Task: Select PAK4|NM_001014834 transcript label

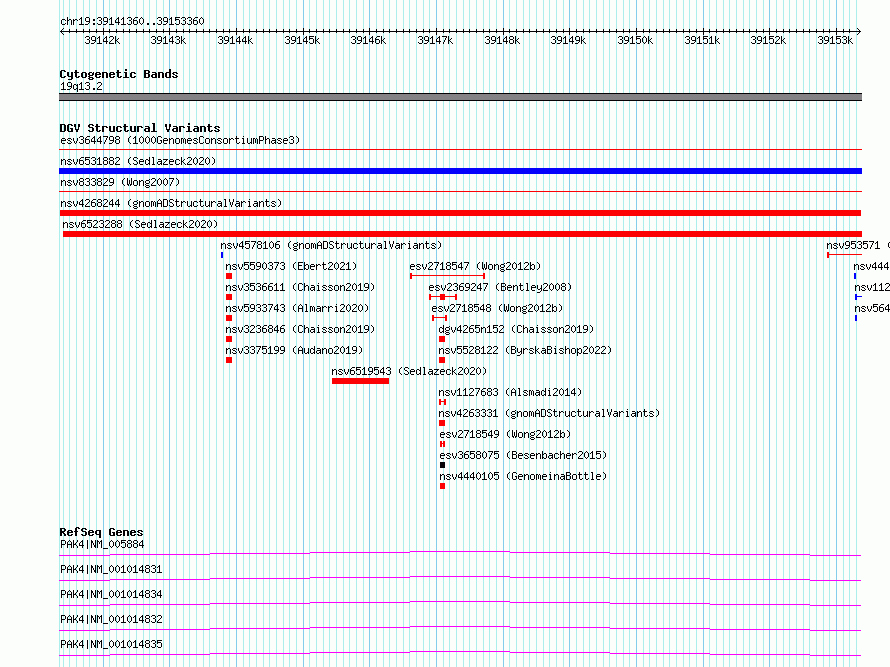Action: point(111,594)
